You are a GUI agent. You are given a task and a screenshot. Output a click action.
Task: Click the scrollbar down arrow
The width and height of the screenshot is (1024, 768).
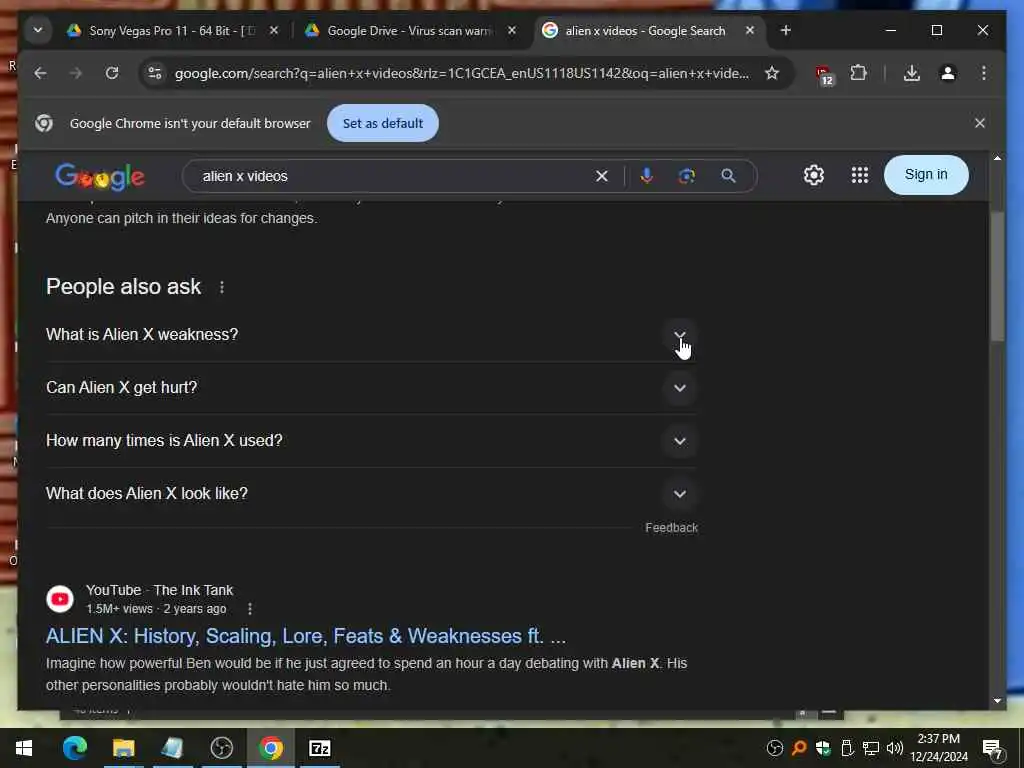click(x=997, y=701)
